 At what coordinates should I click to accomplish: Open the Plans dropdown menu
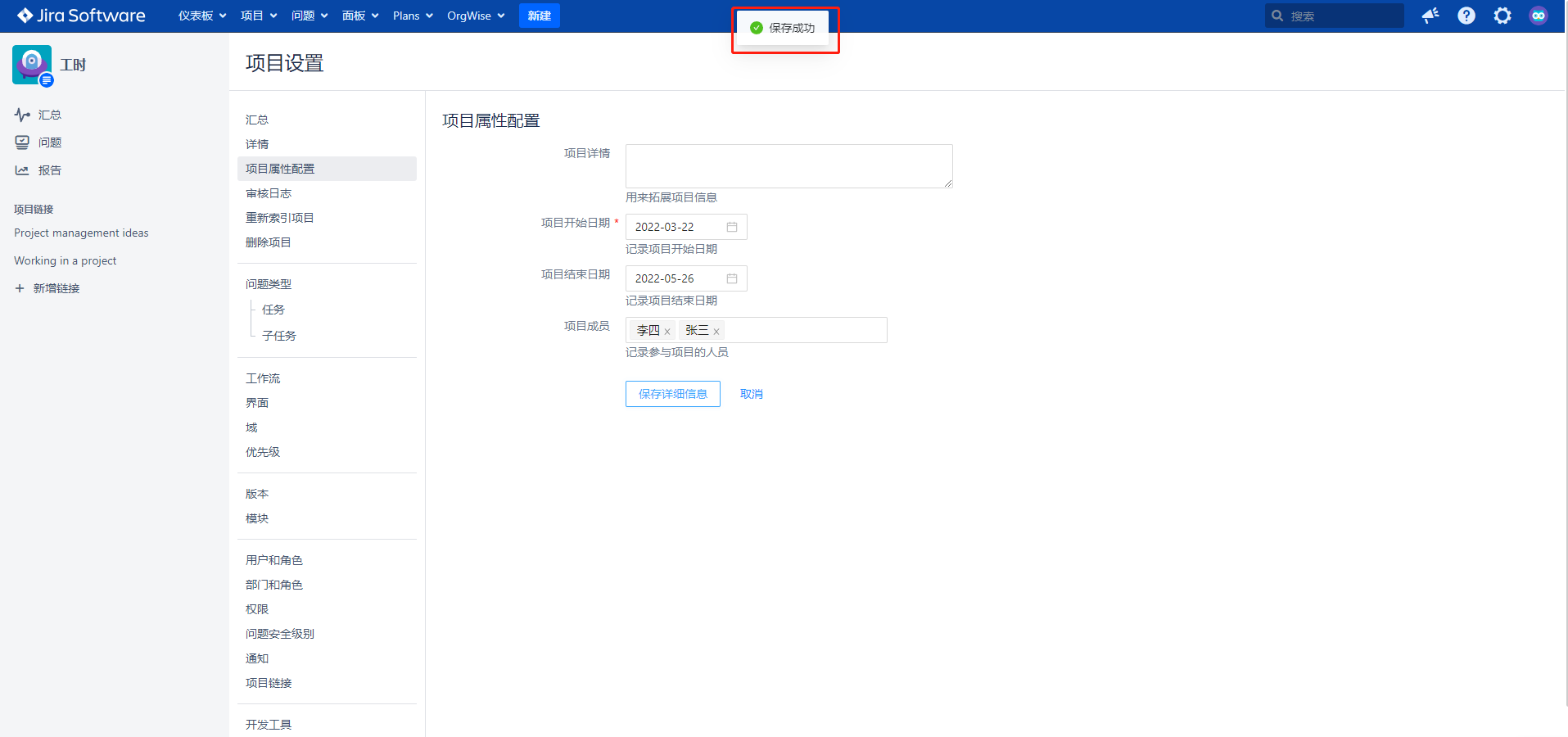[x=413, y=16]
